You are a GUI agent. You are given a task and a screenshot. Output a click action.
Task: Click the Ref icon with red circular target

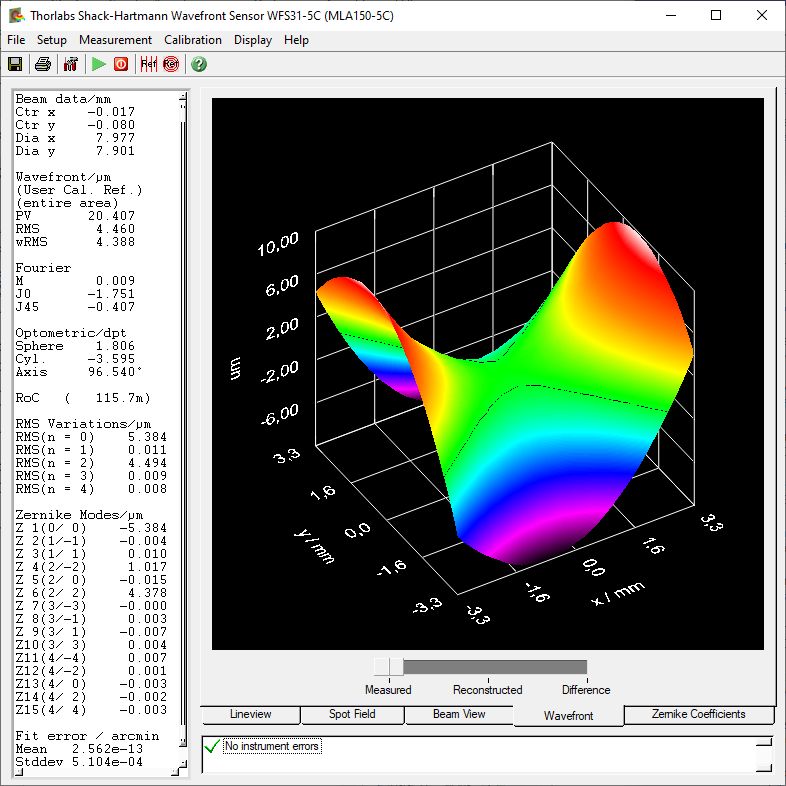coord(170,64)
